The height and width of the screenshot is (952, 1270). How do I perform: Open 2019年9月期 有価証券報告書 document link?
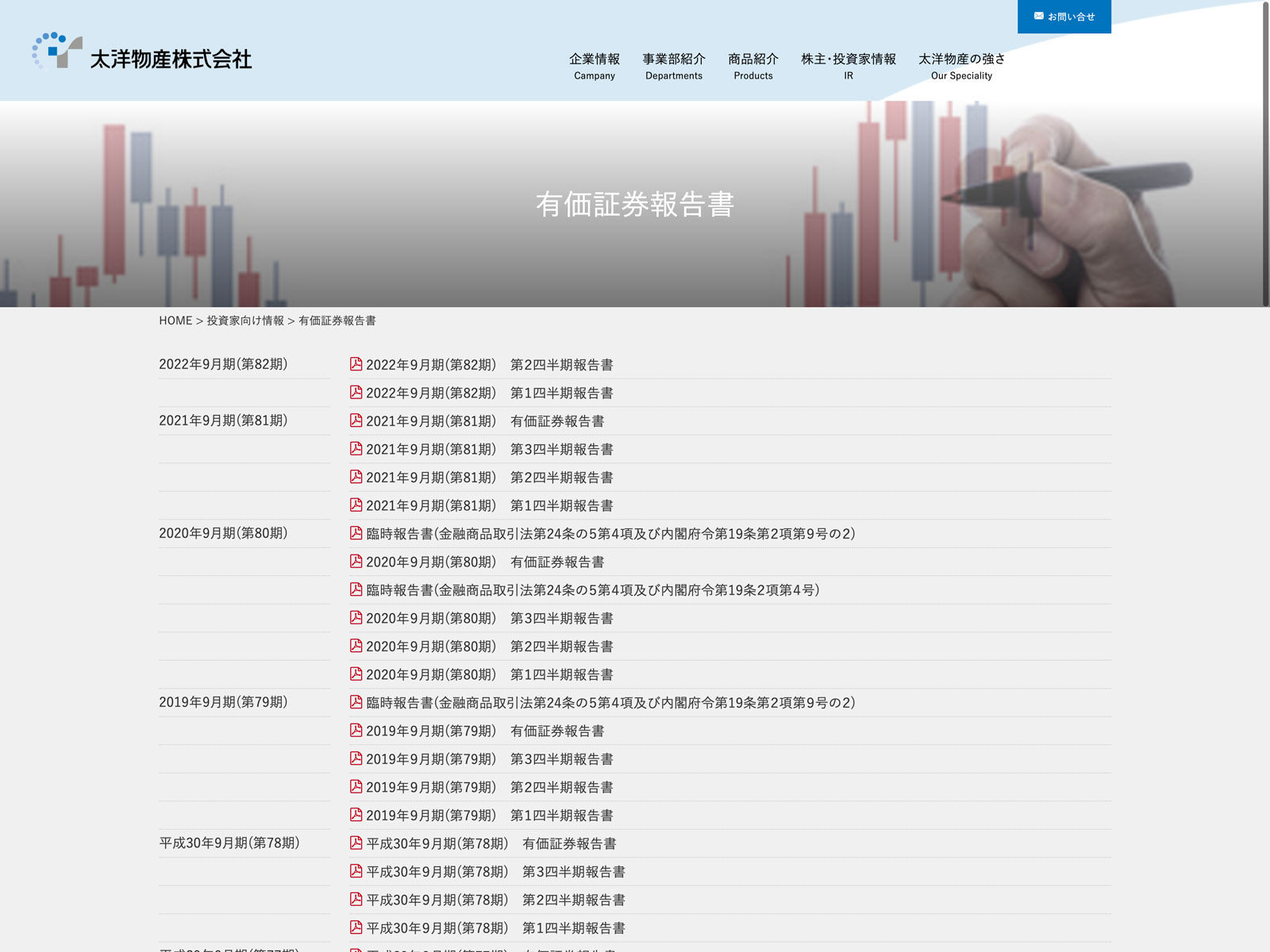pyautogui.click(x=484, y=731)
